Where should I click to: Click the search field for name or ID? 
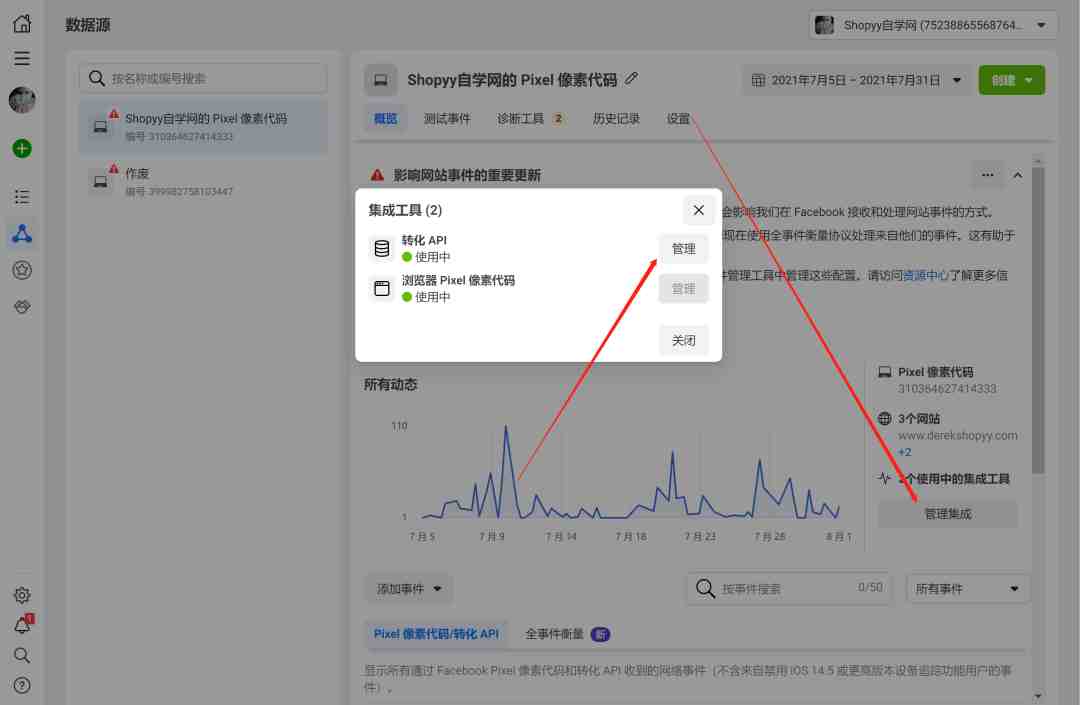(x=203, y=78)
